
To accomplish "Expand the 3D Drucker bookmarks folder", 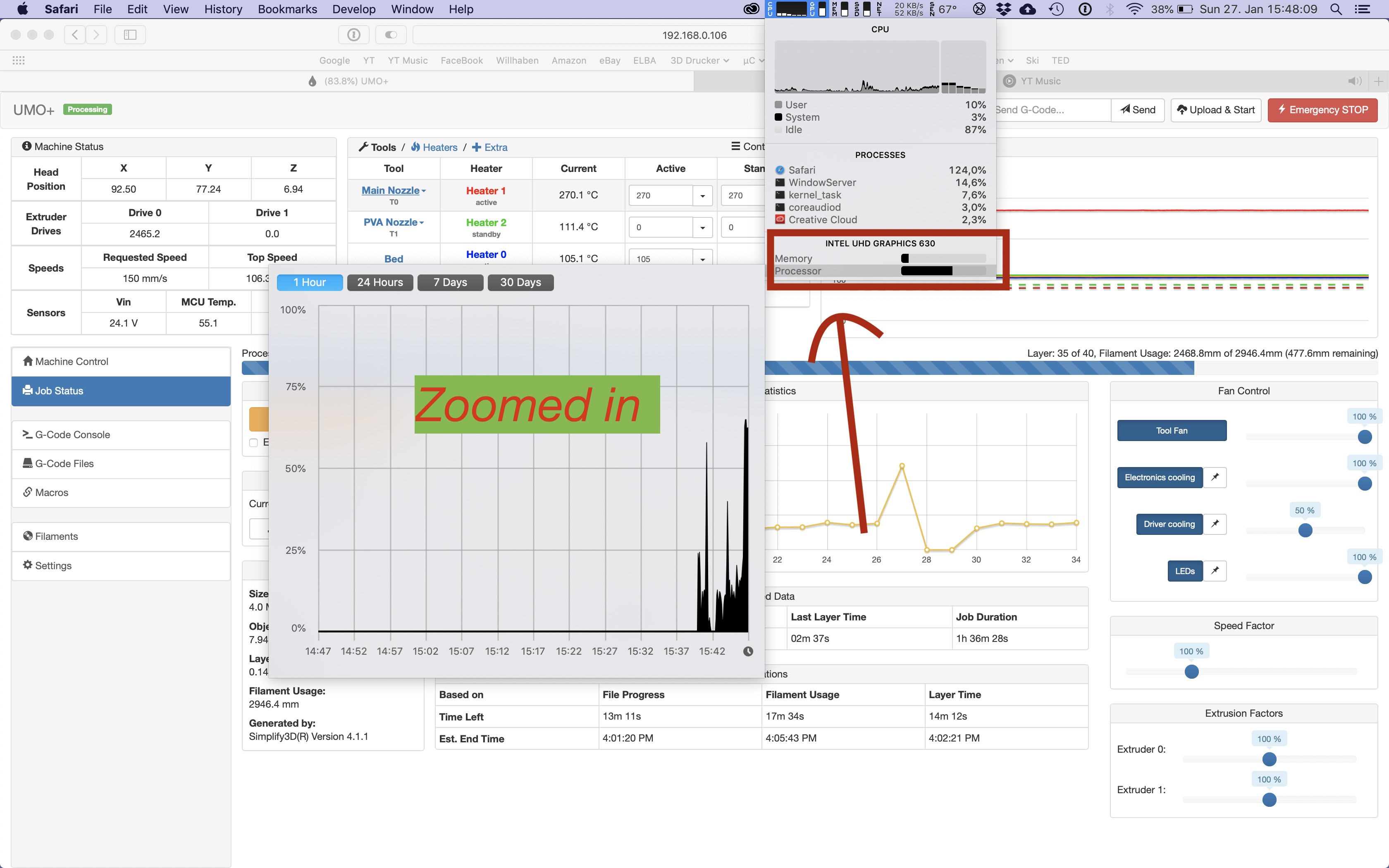I will pyautogui.click(x=699, y=60).
